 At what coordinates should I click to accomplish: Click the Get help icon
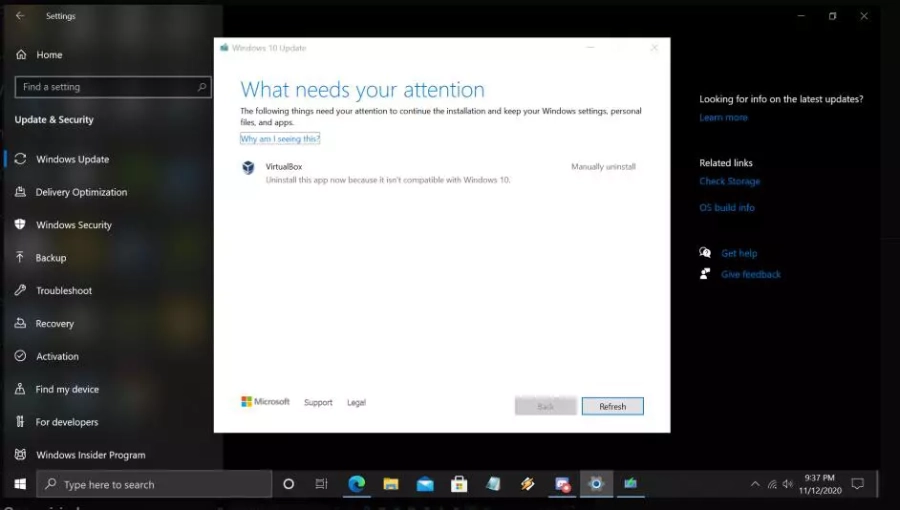pyautogui.click(x=706, y=253)
